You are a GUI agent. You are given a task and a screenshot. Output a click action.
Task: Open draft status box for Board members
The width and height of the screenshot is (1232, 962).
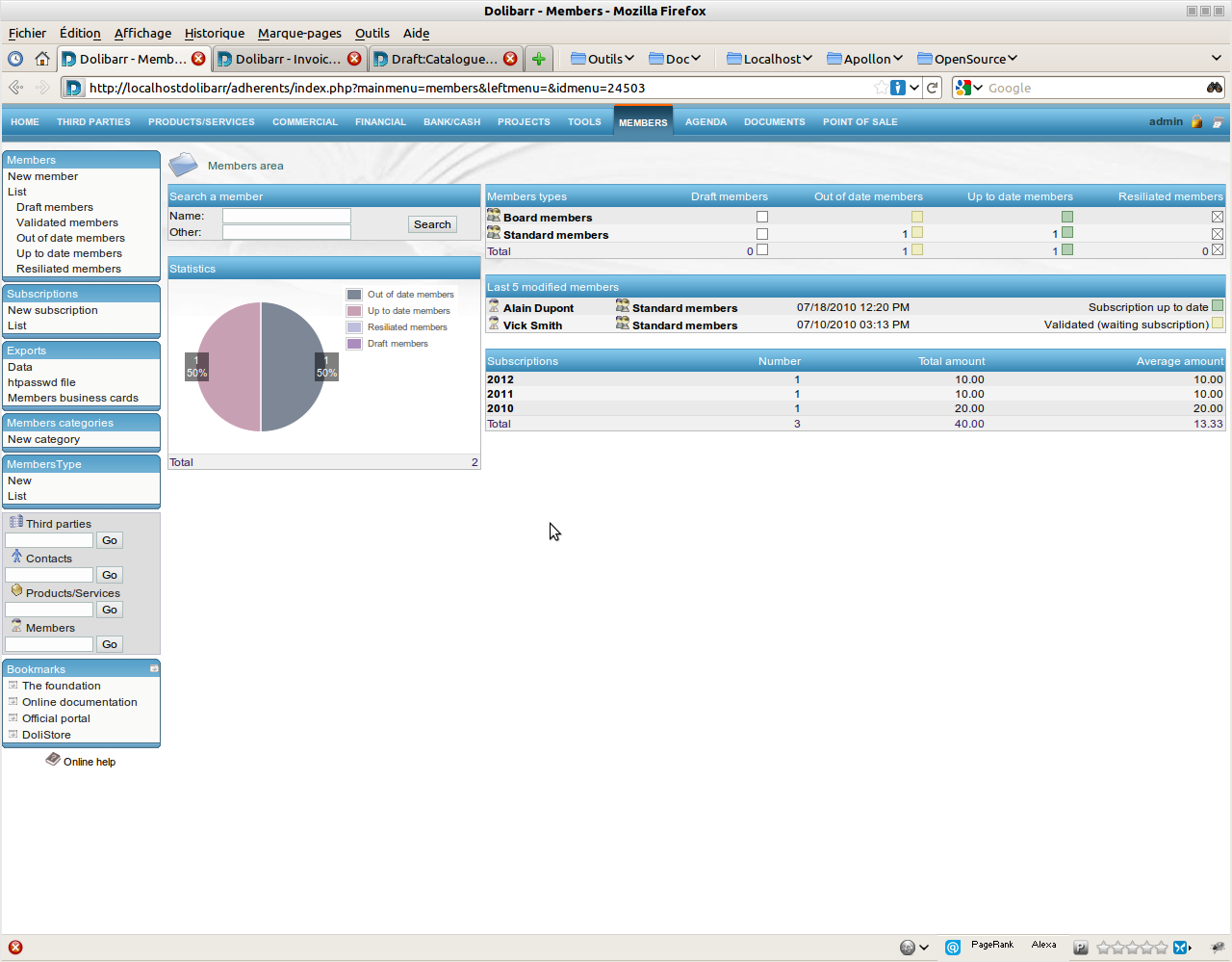[762, 217]
